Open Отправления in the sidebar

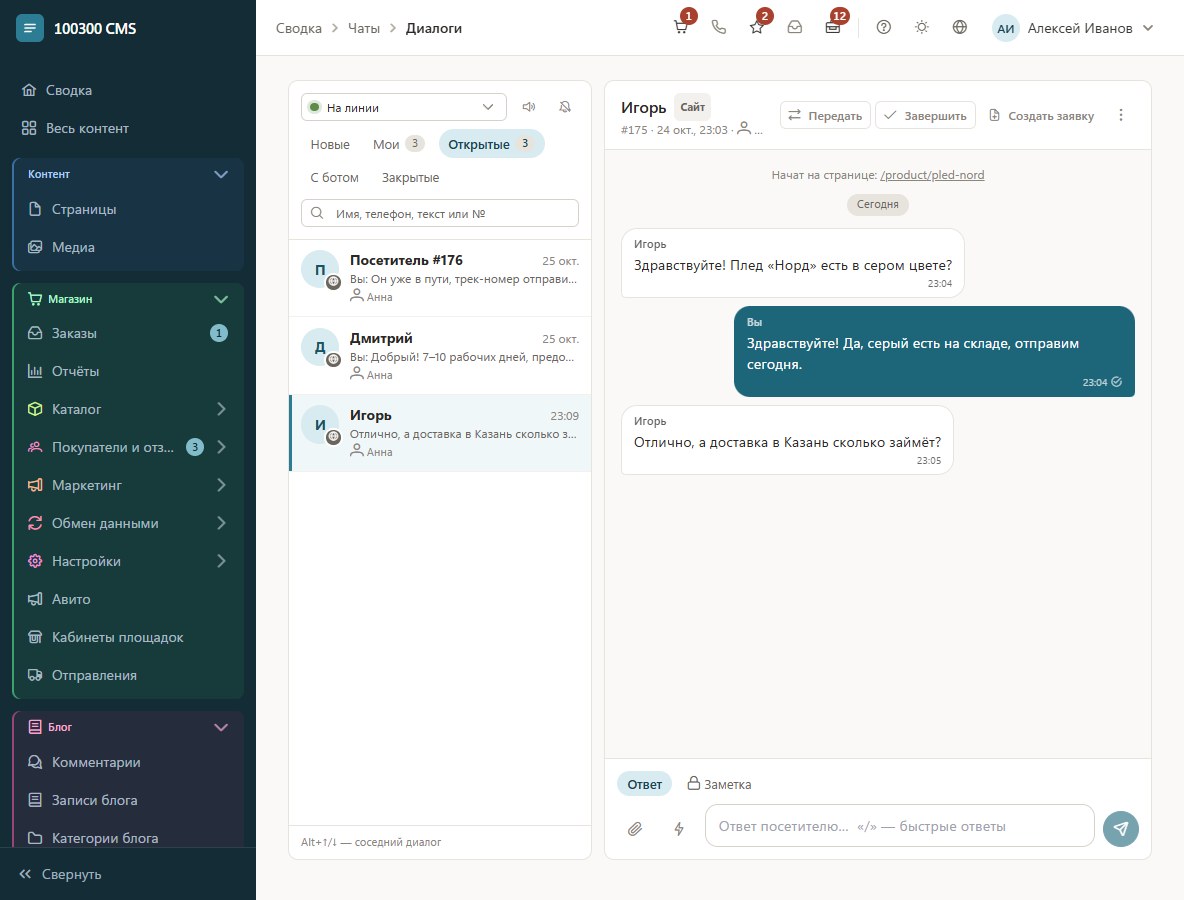(x=128, y=675)
